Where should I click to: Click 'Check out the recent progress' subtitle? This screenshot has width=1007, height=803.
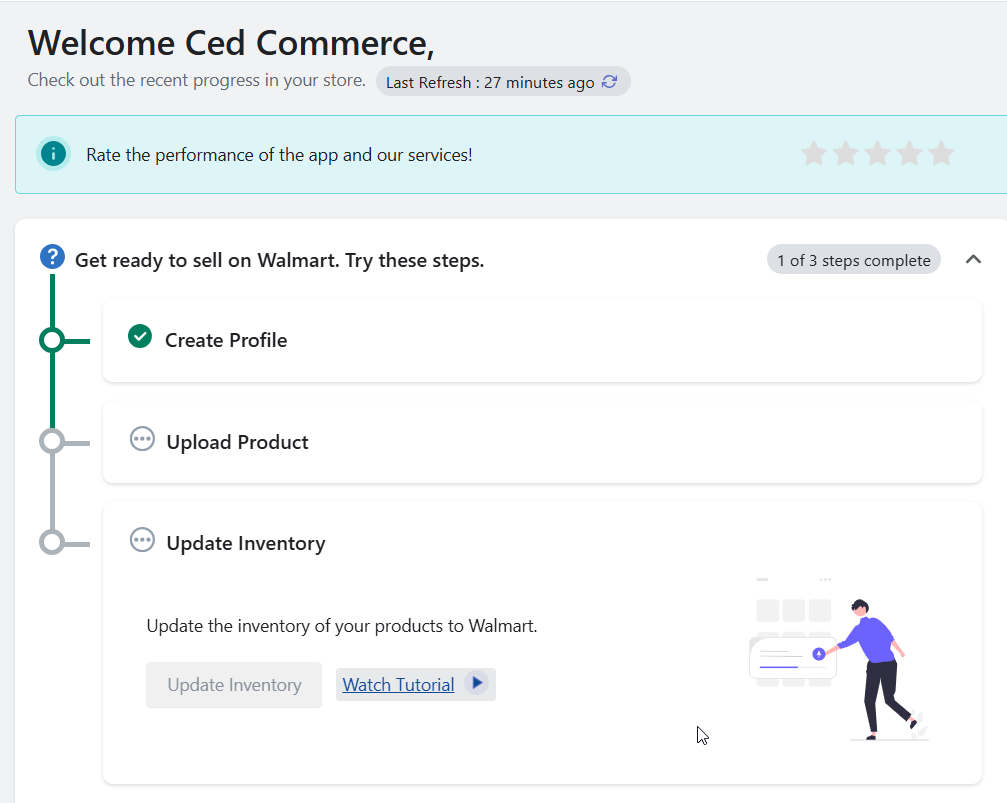point(197,80)
